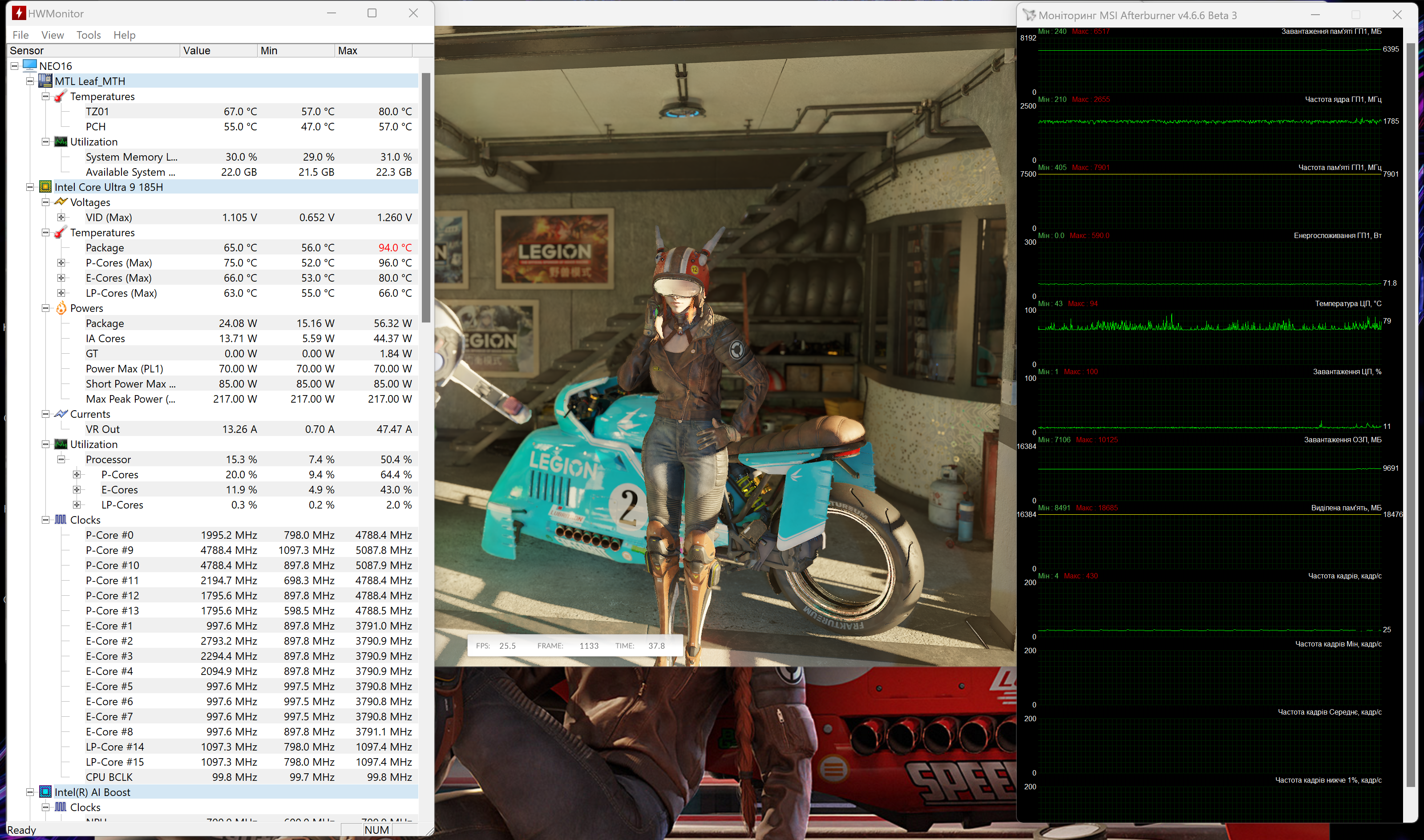The width and height of the screenshot is (1424, 840).
Task: Click the CPU Clocks section icon
Action: pos(61,520)
